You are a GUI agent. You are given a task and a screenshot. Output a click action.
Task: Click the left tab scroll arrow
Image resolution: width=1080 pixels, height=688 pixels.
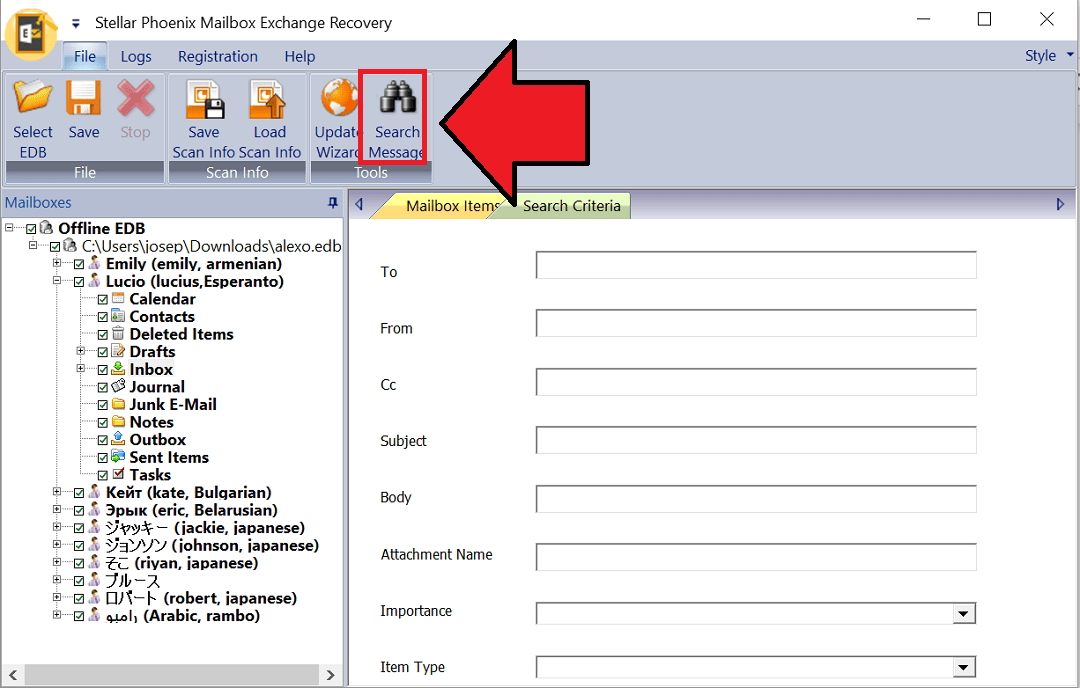pyautogui.click(x=359, y=205)
